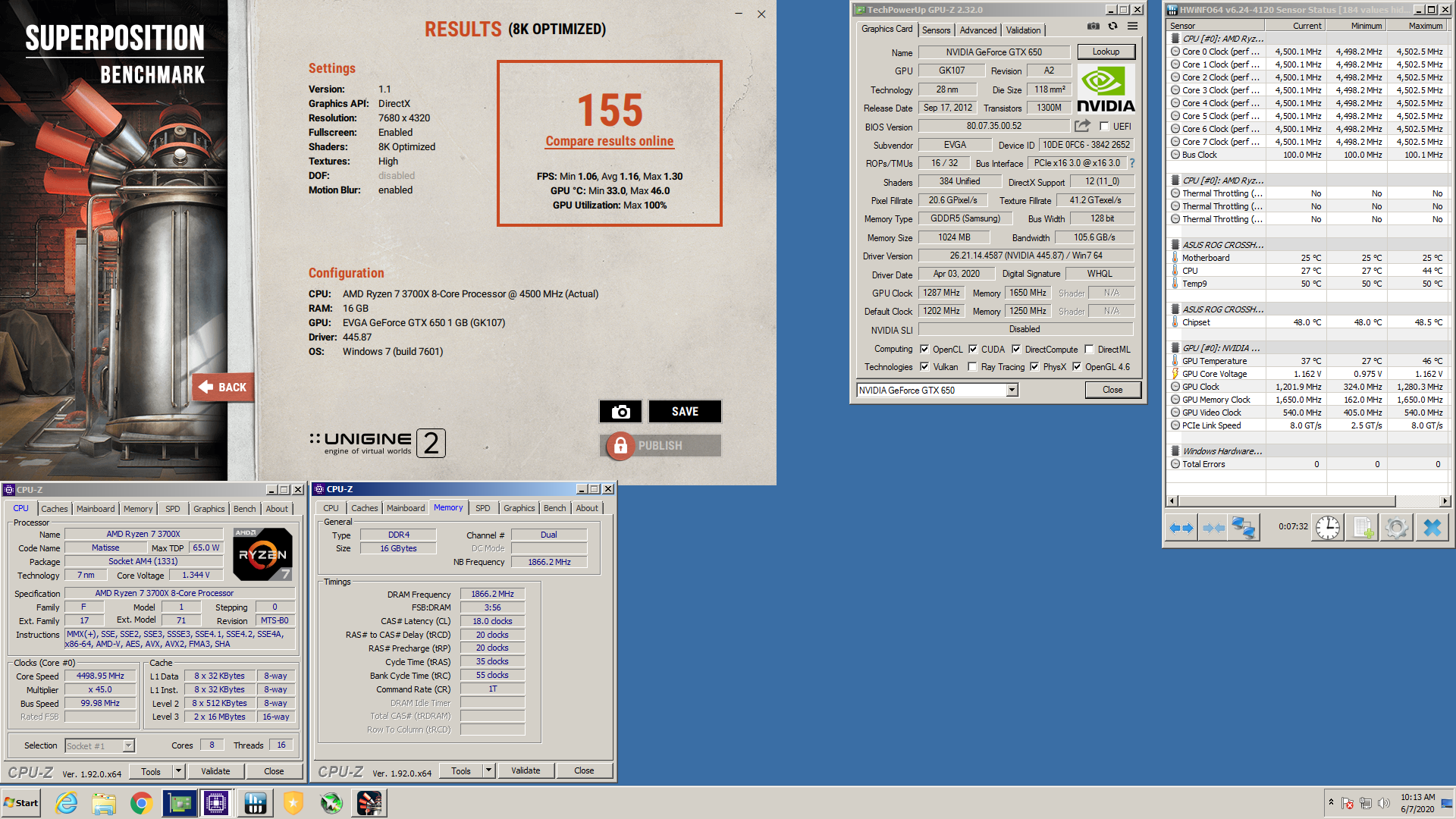Viewport: 1456px width, 819px height.
Task: Click Close button in GPU-Z
Action: click(x=1112, y=390)
